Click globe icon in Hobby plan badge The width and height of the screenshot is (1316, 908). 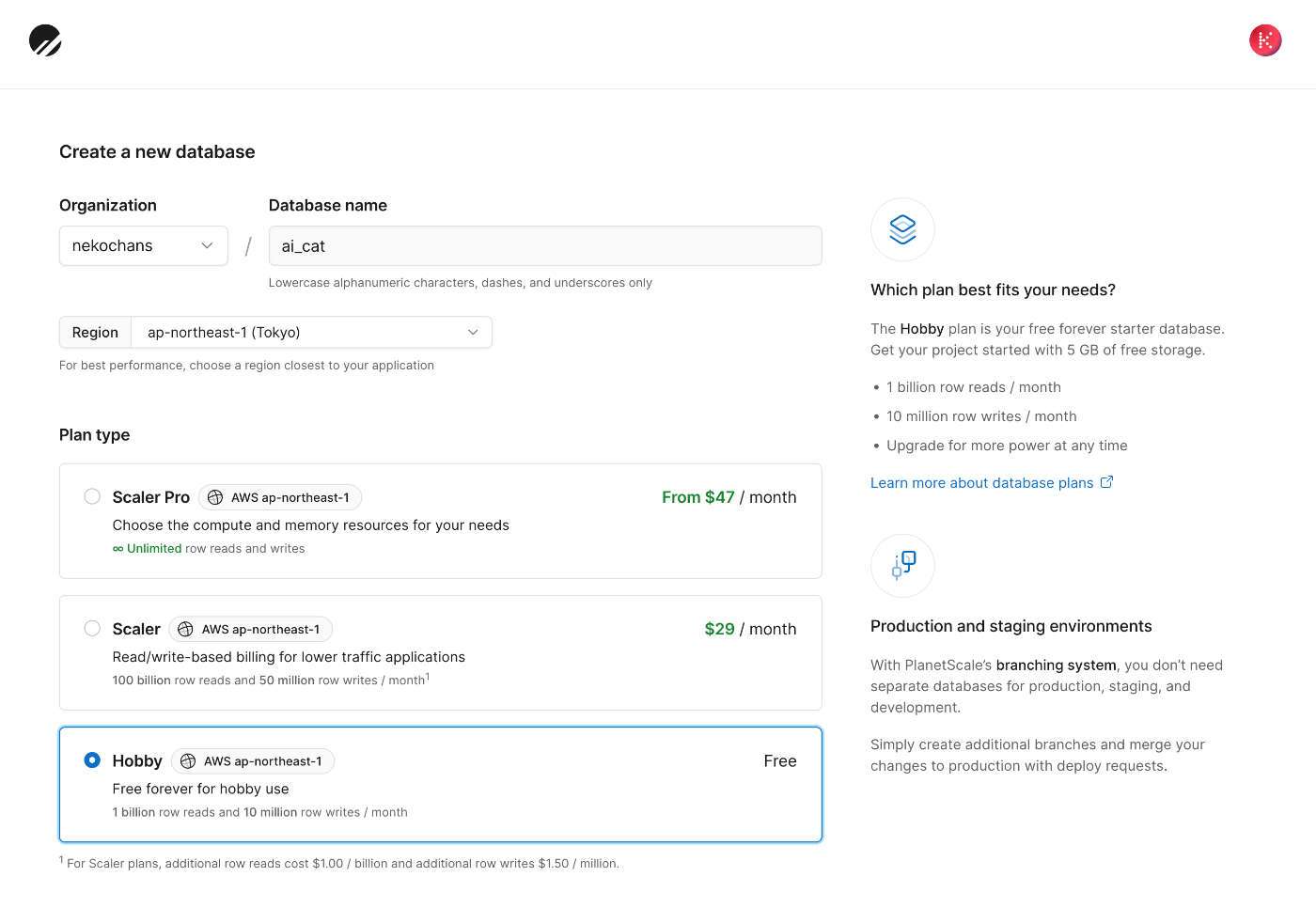coord(188,761)
